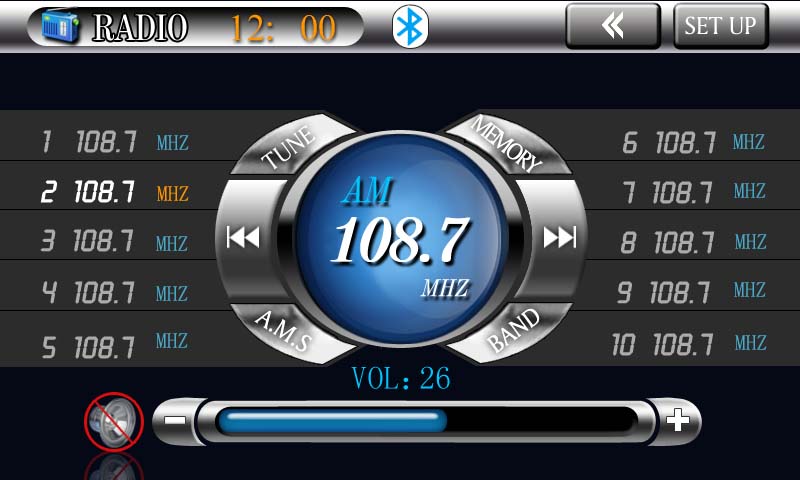Skip to previous station with rewind button
Image resolution: width=800 pixels, height=480 pixels.
click(243, 237)
